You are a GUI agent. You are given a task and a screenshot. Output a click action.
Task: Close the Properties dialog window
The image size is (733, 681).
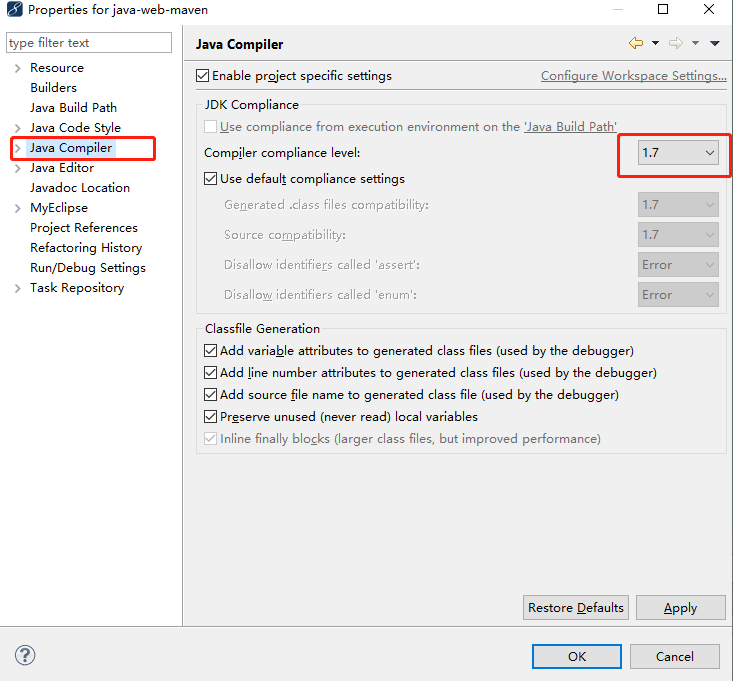point(709,9)
